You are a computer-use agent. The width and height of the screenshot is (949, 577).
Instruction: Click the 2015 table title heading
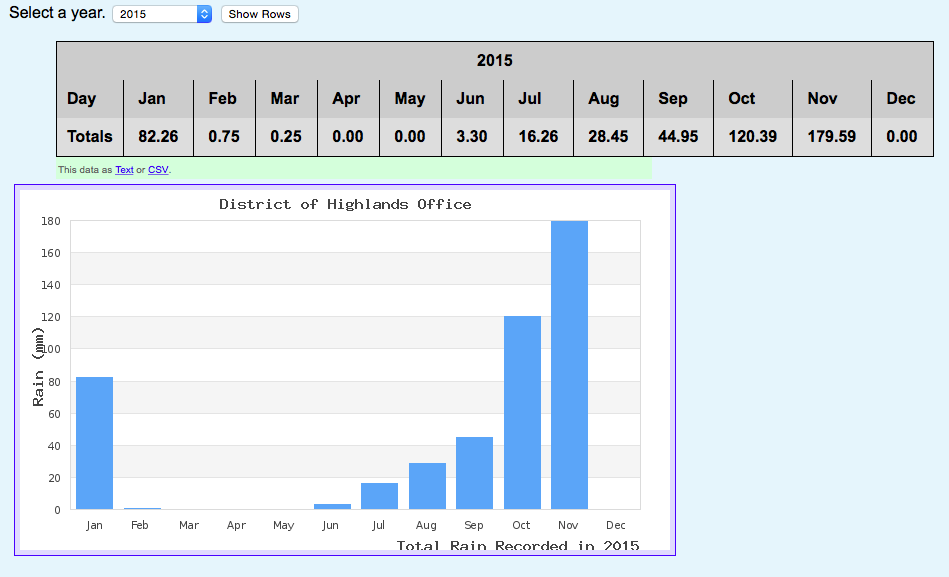[494, 60]
